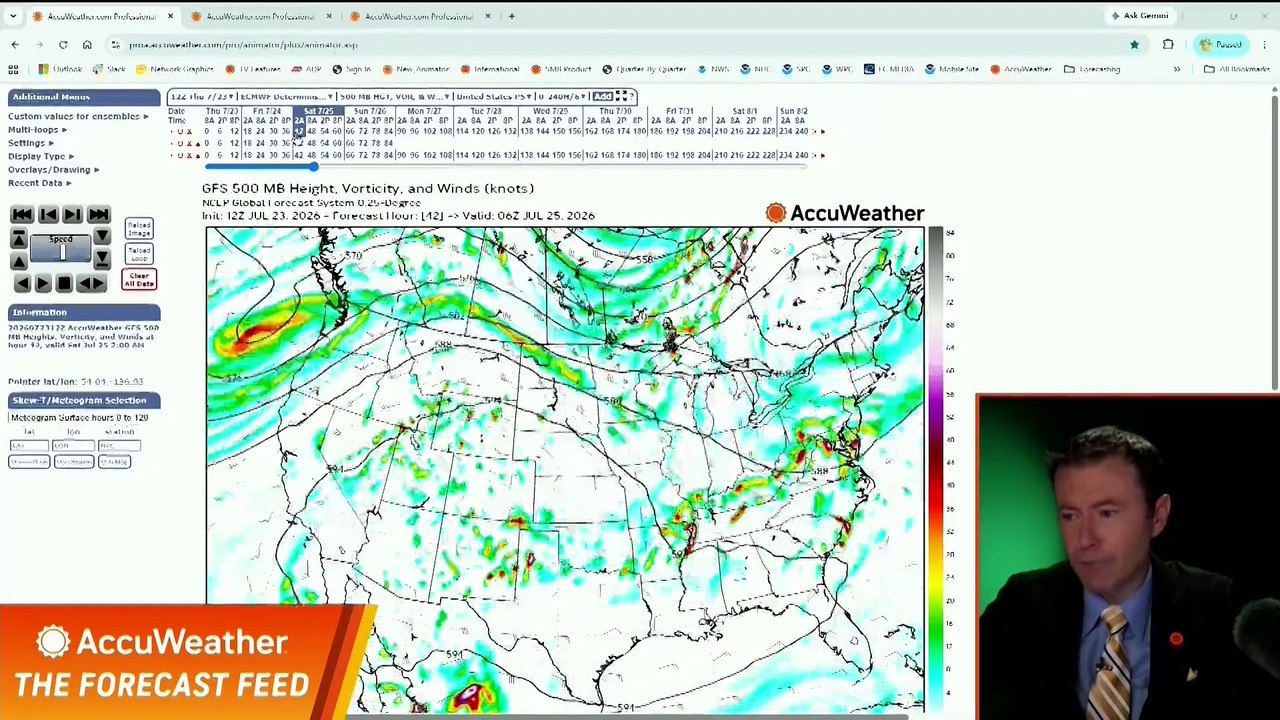1280x720 pixels.
Task: Open the NWS bookmark
Action: [x=712, y=69]
